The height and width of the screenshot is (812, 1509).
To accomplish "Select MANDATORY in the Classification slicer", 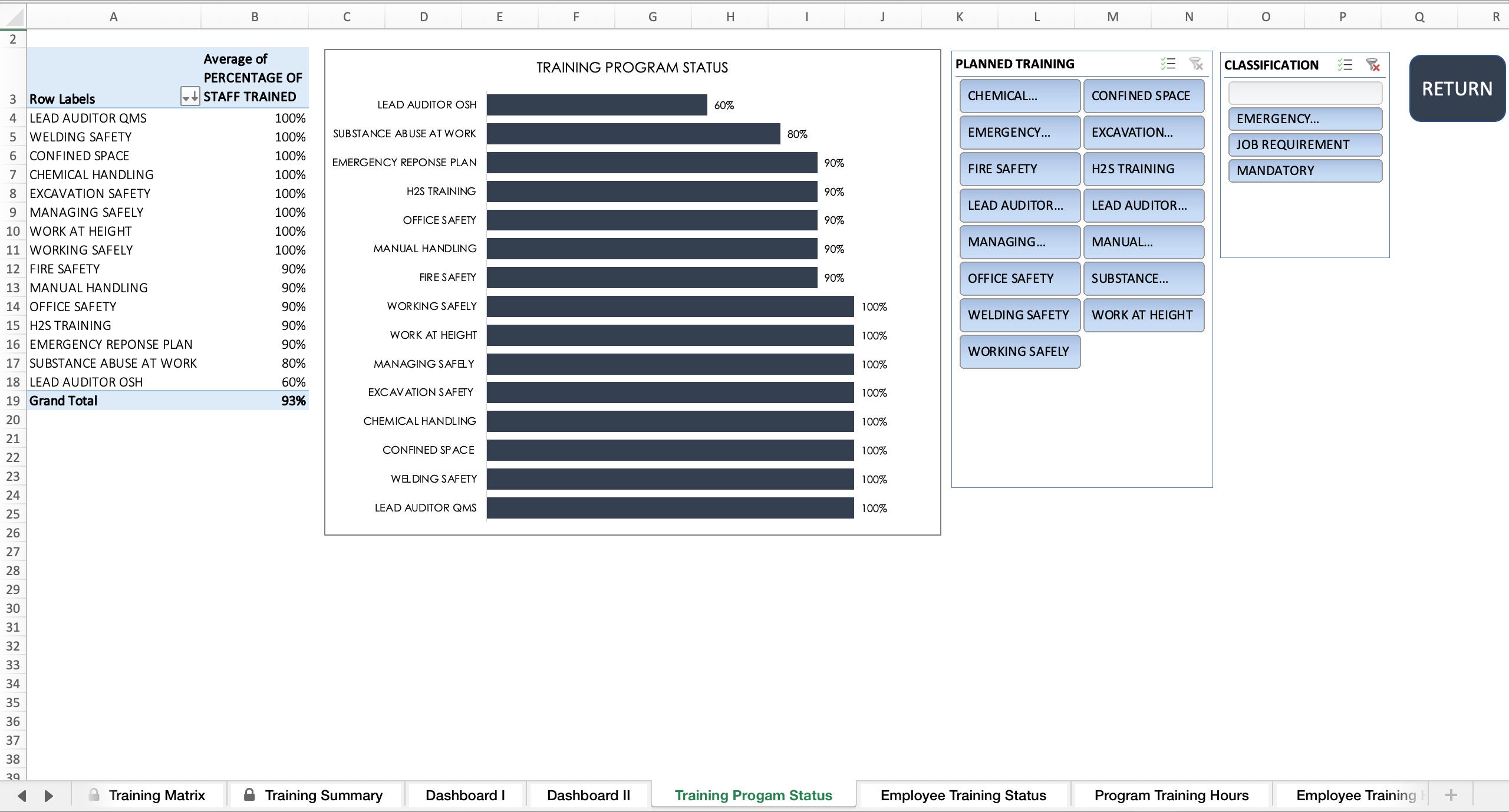I will tap(1305, 170).
